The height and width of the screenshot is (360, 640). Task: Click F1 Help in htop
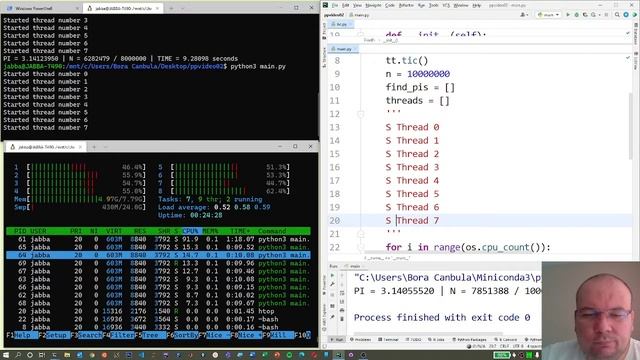pos(22,335)
